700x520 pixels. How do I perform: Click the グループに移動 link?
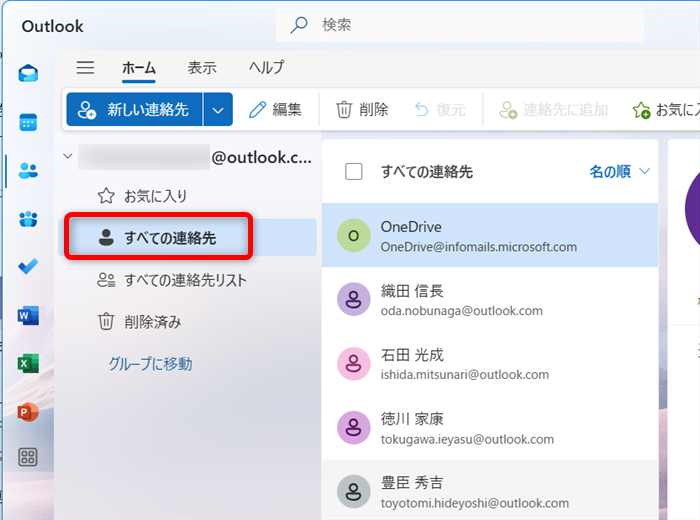pyautogui.click(x=150, y=364)
